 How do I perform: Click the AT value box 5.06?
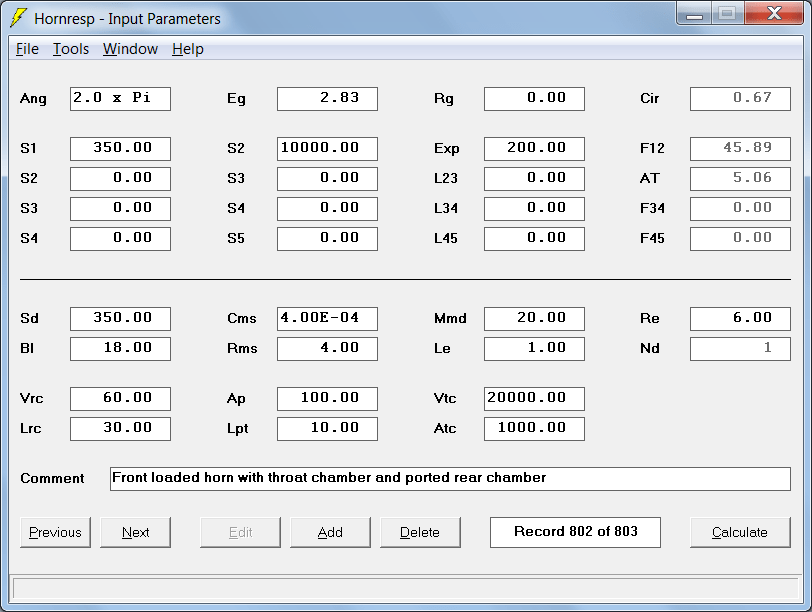(741, 179)
